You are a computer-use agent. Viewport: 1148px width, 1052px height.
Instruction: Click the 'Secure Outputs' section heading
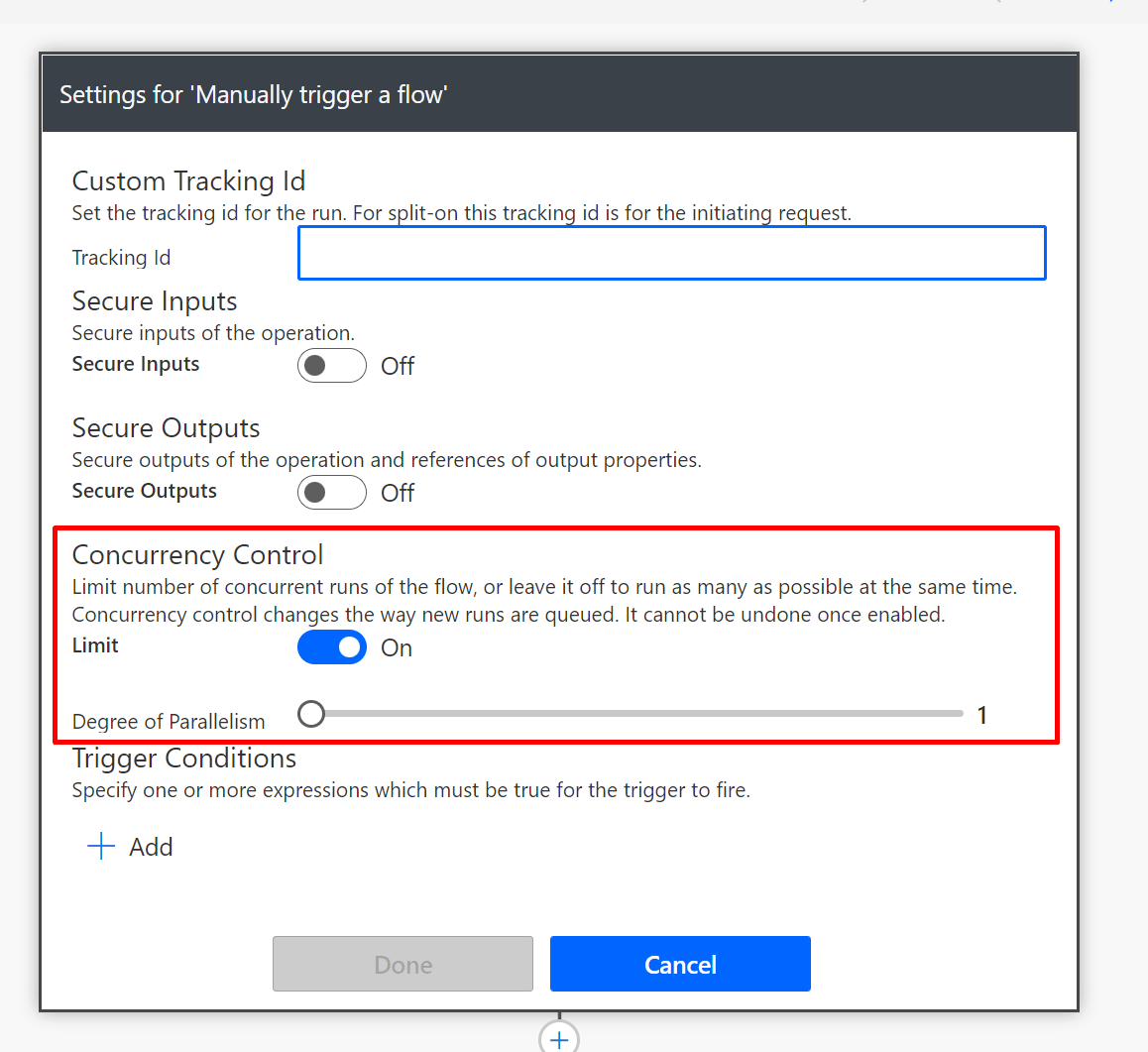[166, 428]
